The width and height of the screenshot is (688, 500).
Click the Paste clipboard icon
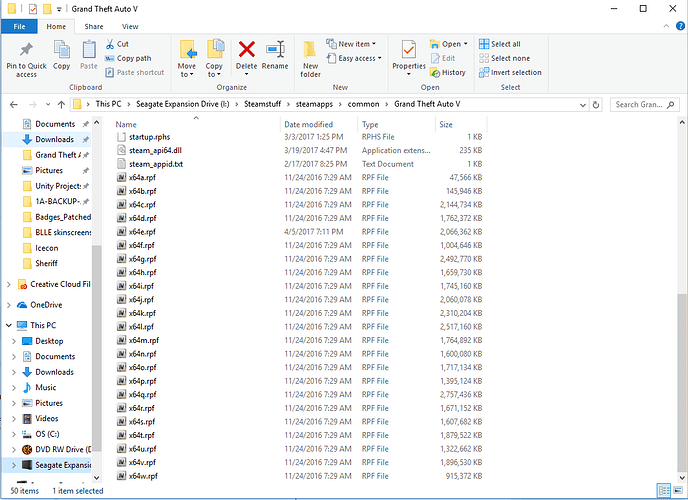coord(89,49)
